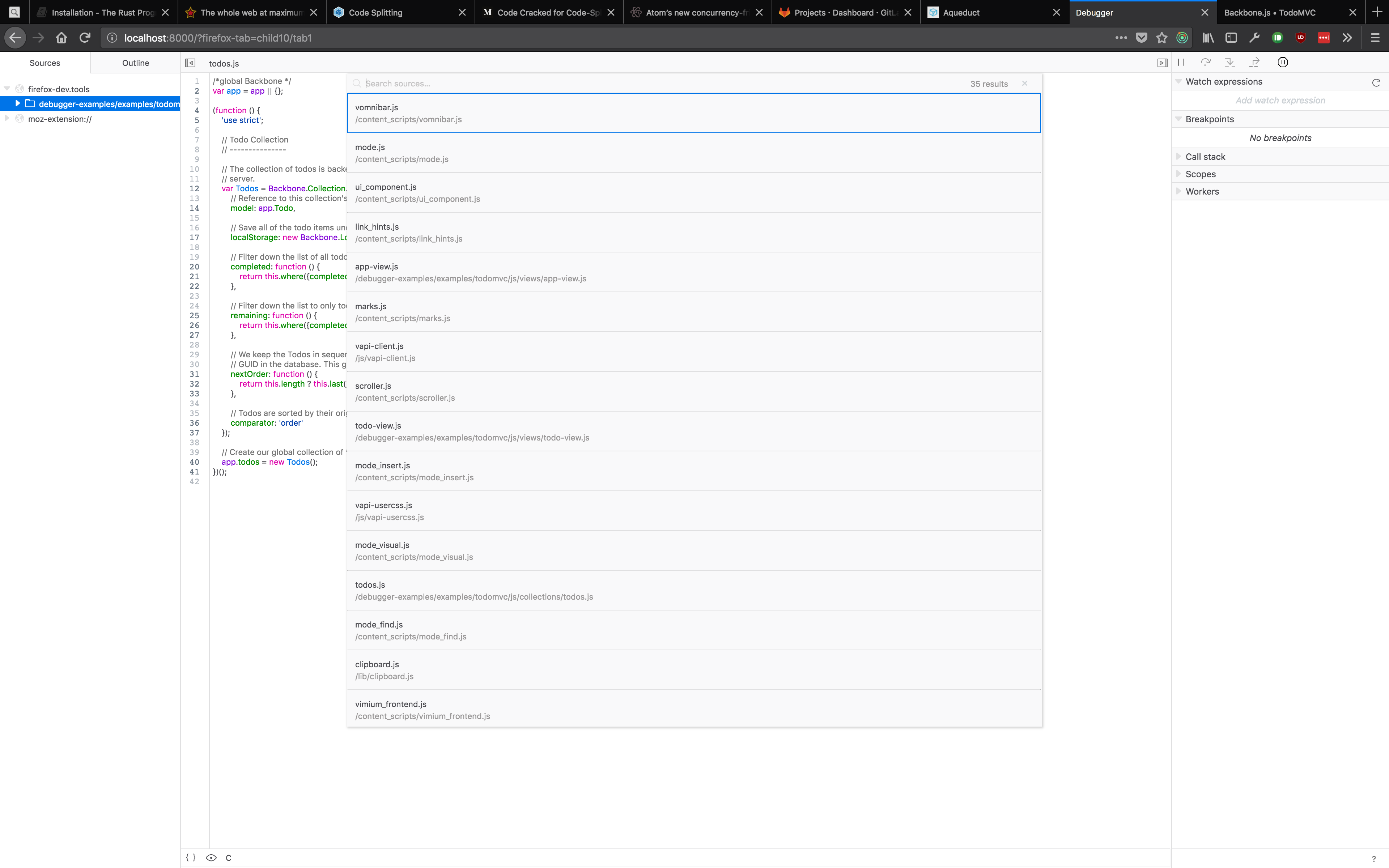This screenshot has height=868, width=1389.
Task: Click the pause execution icon
Action: [1182, 63]
